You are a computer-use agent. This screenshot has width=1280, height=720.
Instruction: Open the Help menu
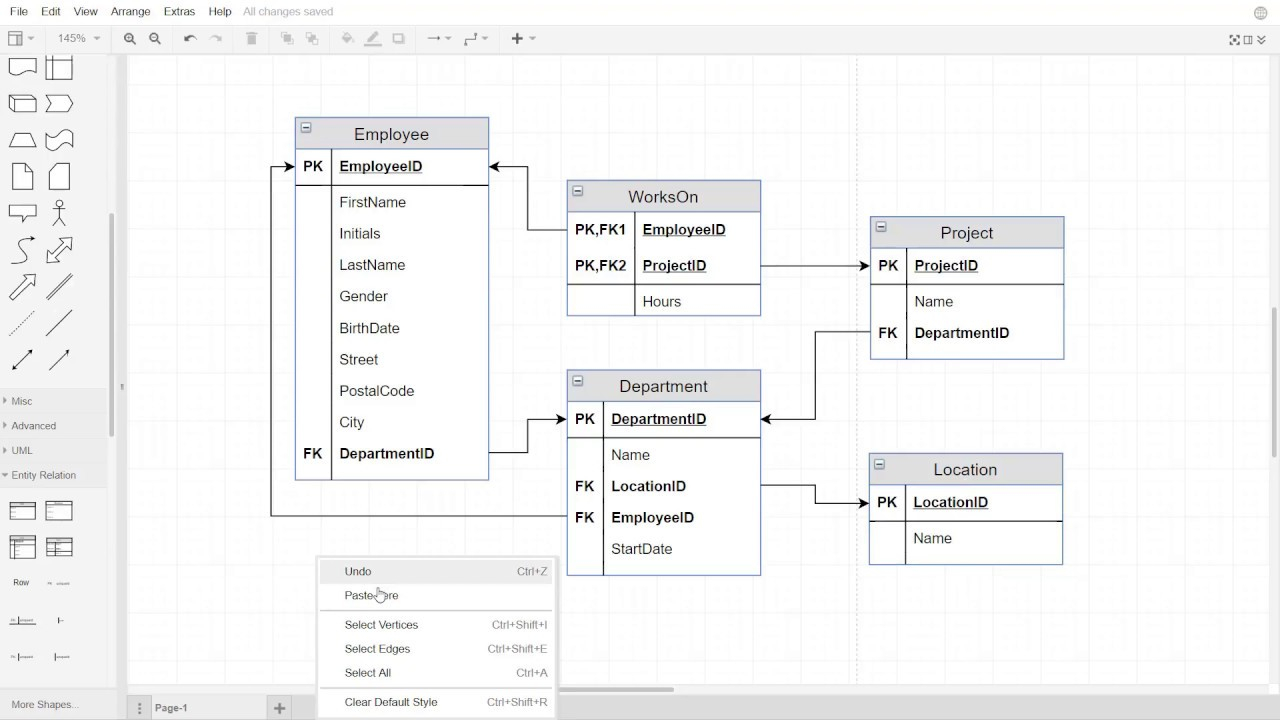tap(220, 12)
